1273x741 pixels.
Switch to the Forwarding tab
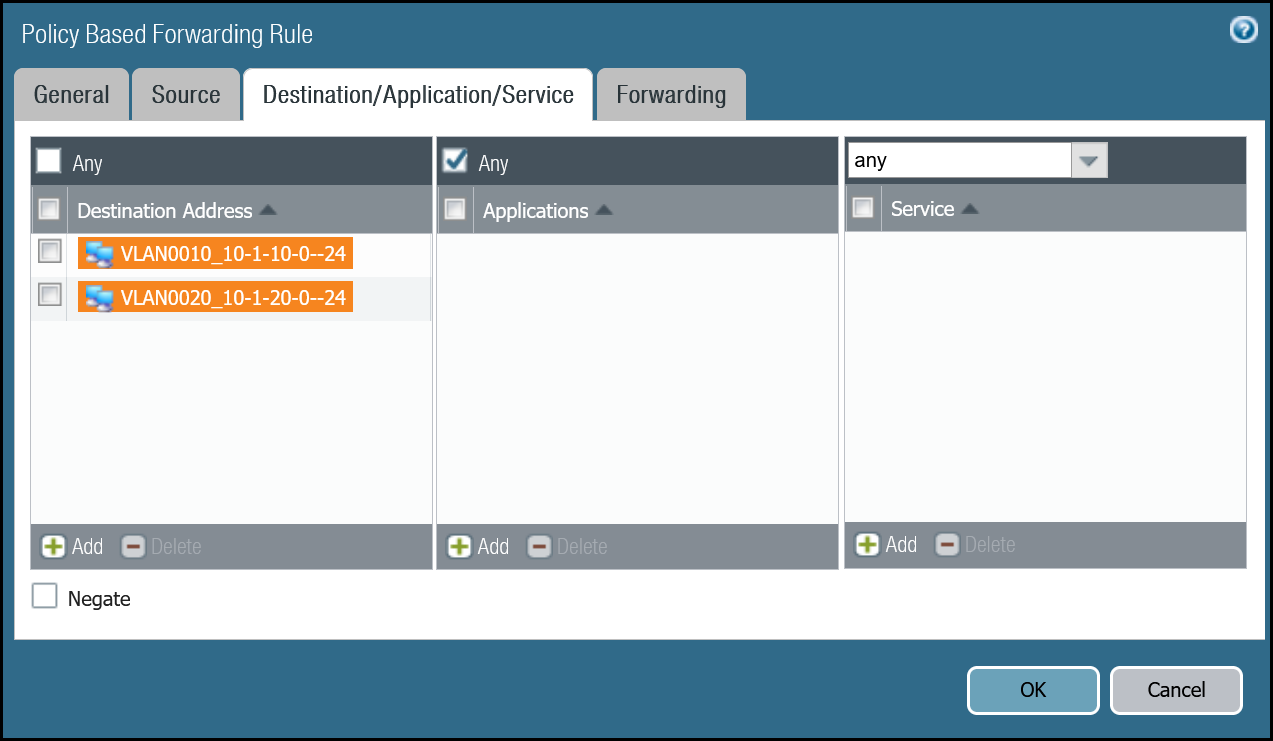click(671, 95)
